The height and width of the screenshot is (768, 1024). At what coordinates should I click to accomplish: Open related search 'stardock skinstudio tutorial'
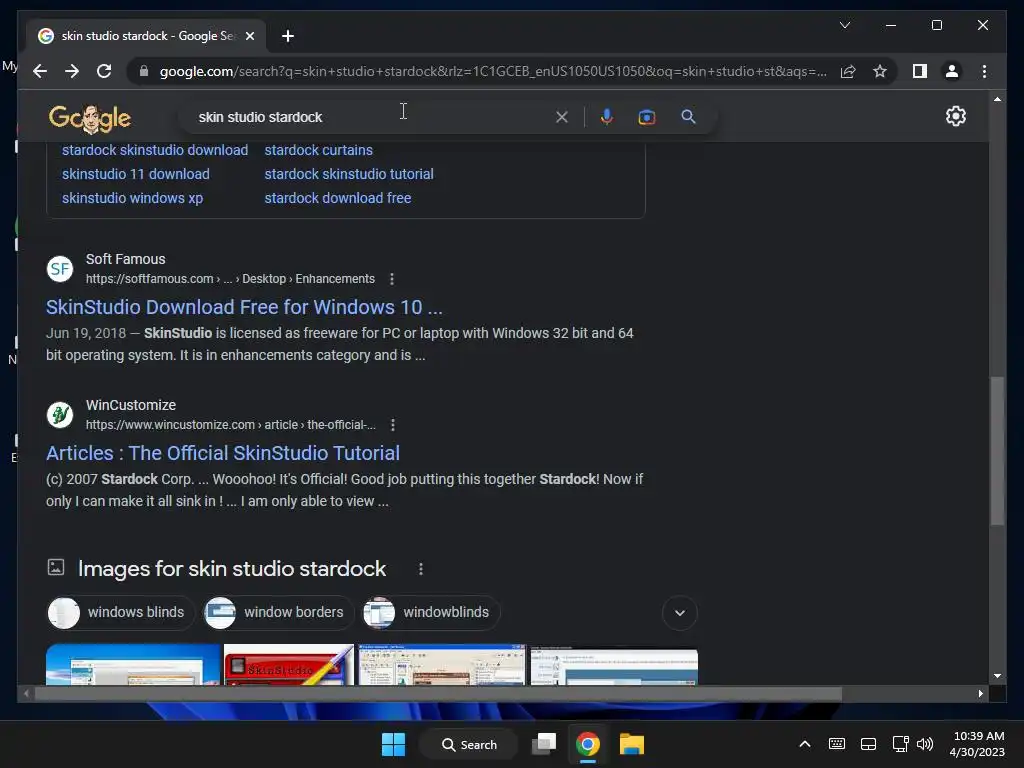click(349, 174)
